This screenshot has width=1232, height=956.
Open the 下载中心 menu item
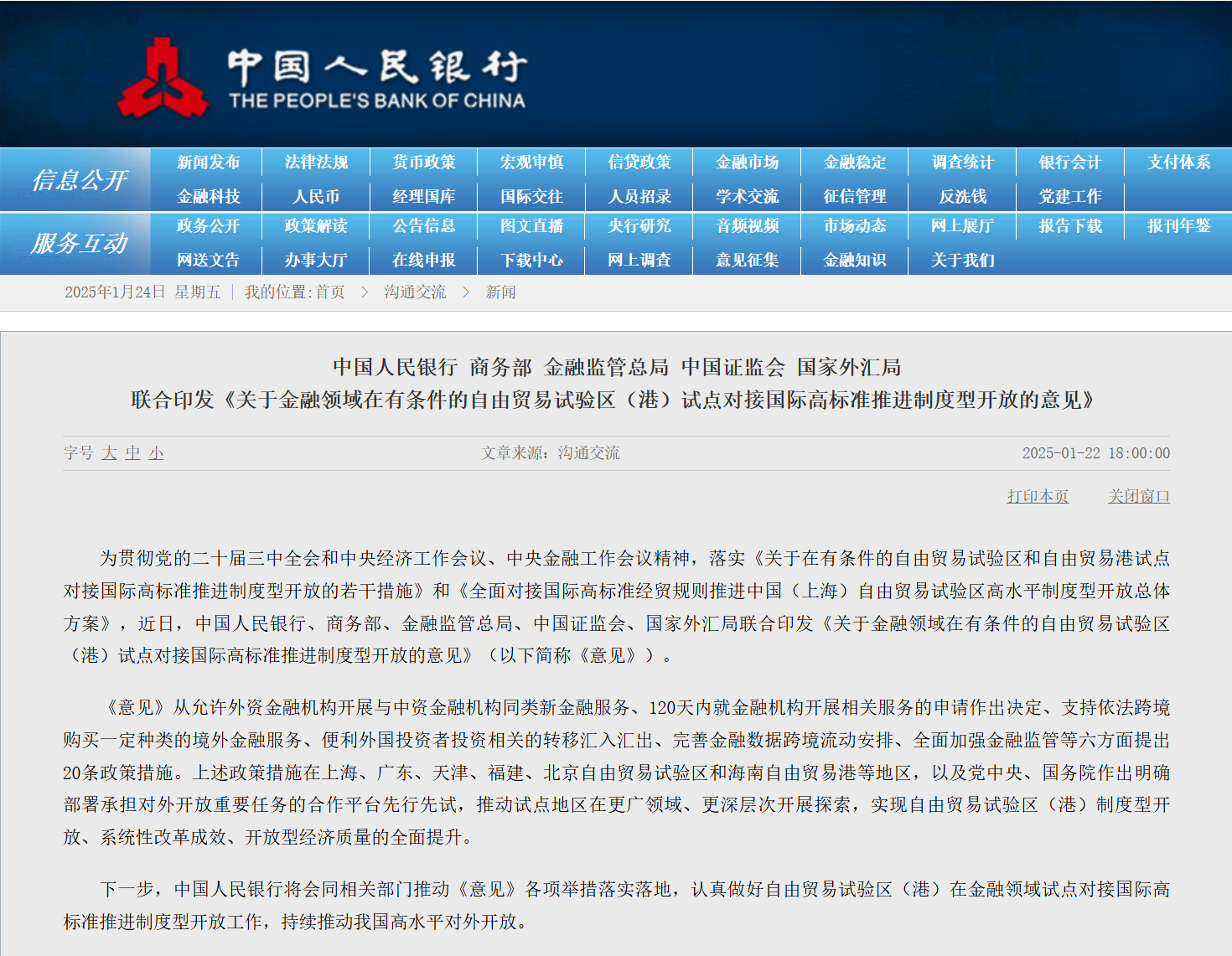point(531,260)
